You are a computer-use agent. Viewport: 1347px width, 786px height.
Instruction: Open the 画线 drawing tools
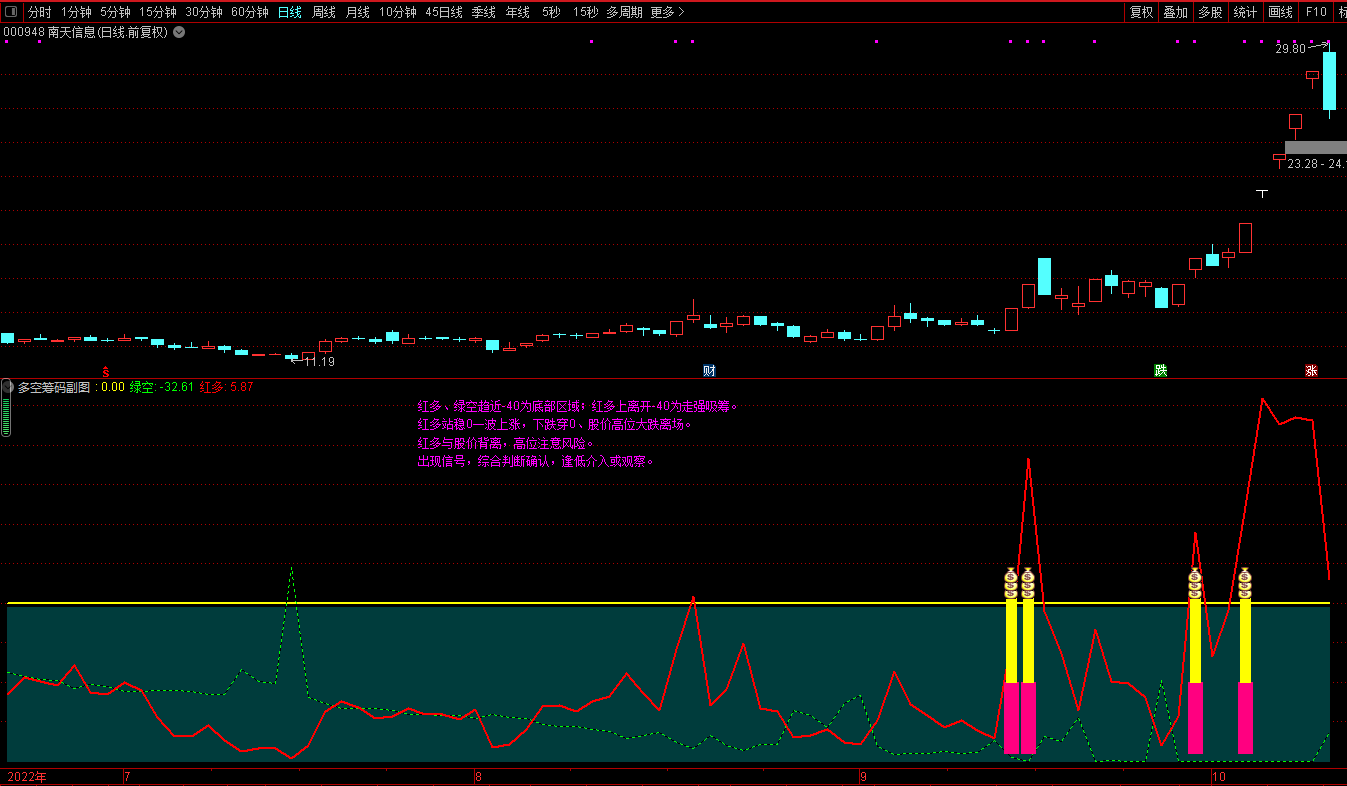point(1280,12)
